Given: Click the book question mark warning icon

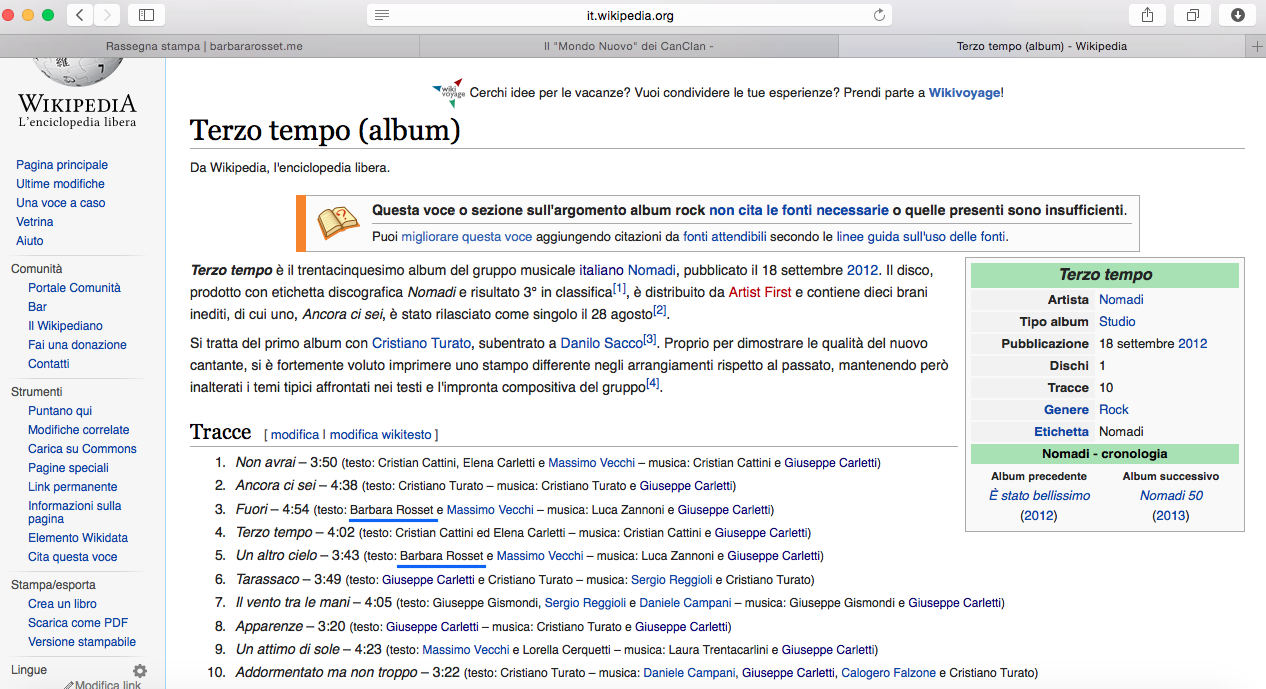Looking at the screenshot, I should click(x=338, y=223).
